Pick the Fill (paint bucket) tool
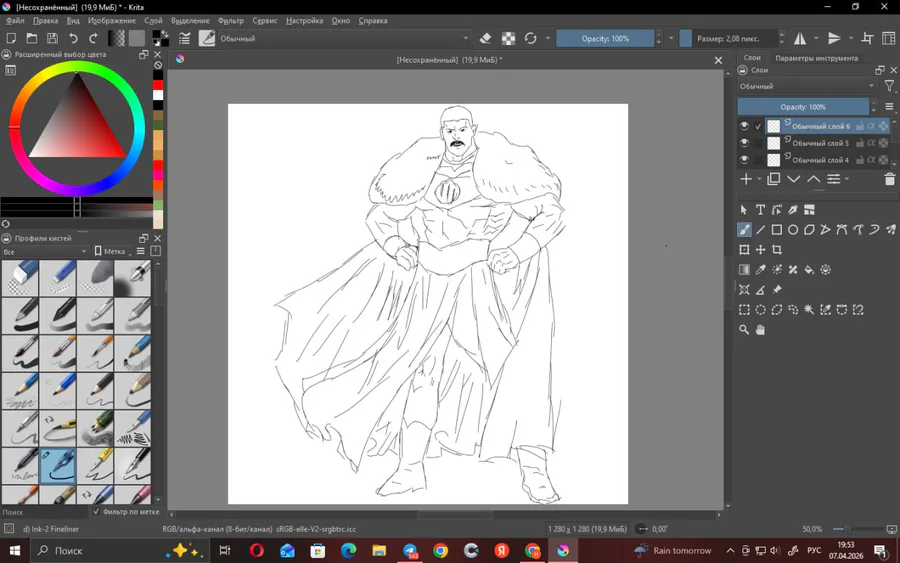The width and height of the screenshot is (900, 563). point(809,270)
